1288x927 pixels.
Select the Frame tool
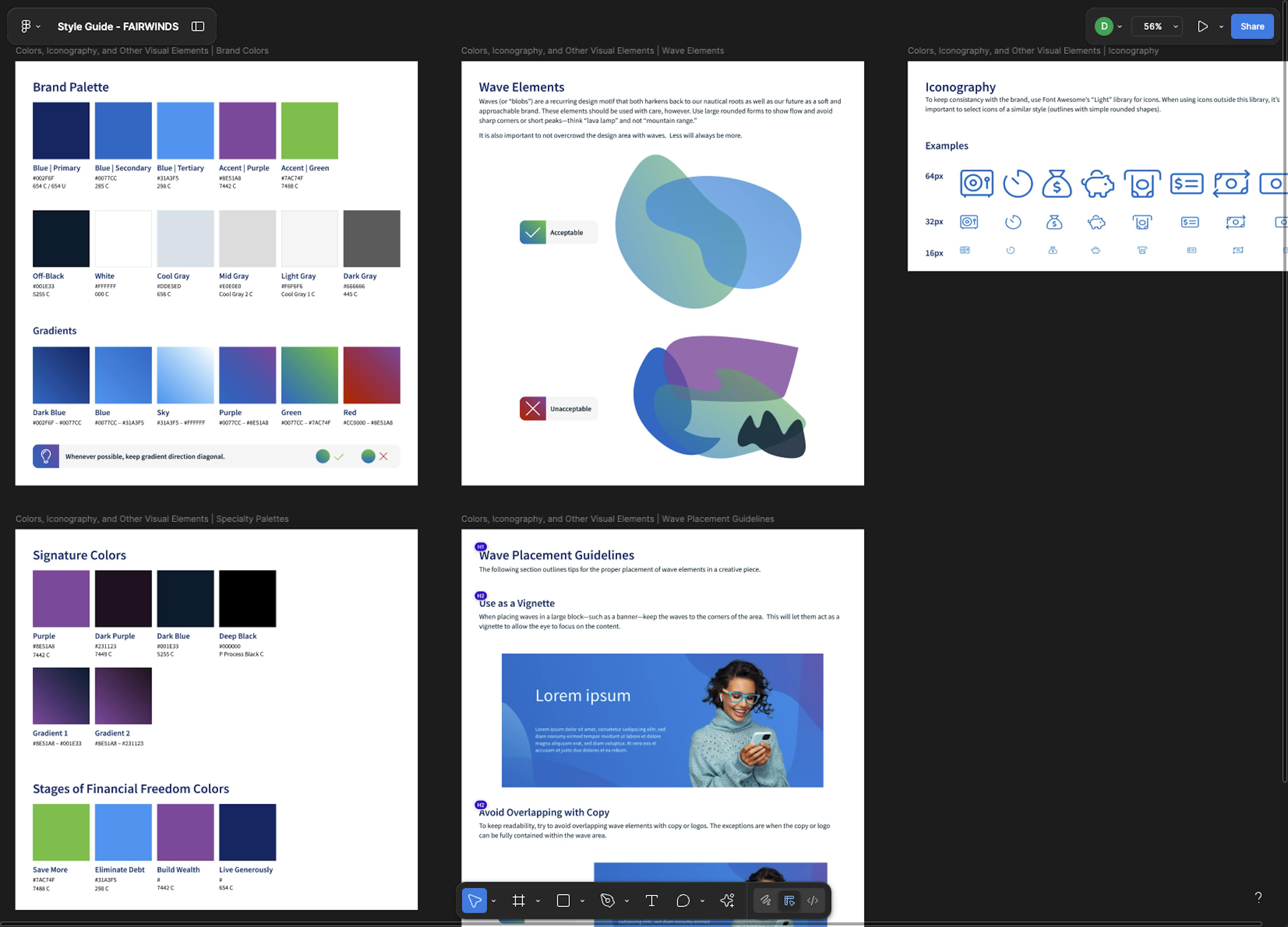click(x=519, y=900)
